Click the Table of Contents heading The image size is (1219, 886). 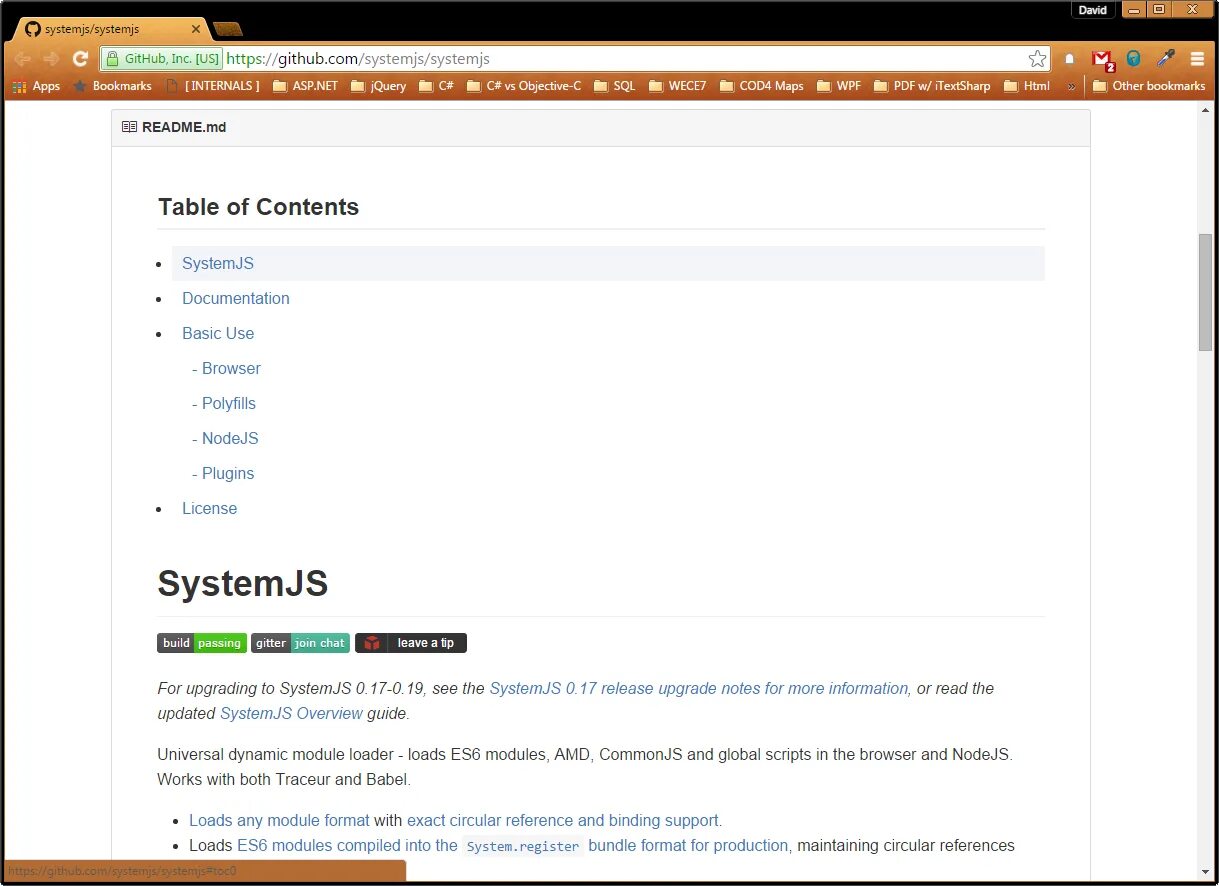tap(258, 207)
